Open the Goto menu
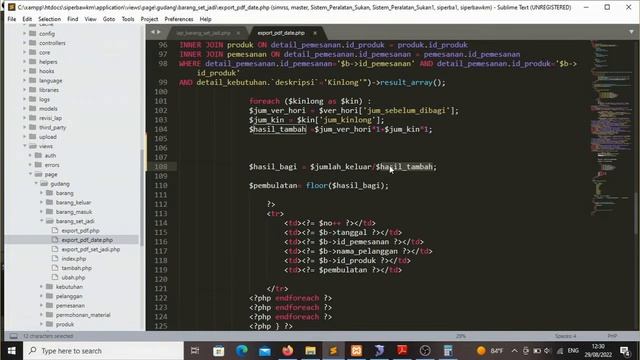 [x=109, y=19]
